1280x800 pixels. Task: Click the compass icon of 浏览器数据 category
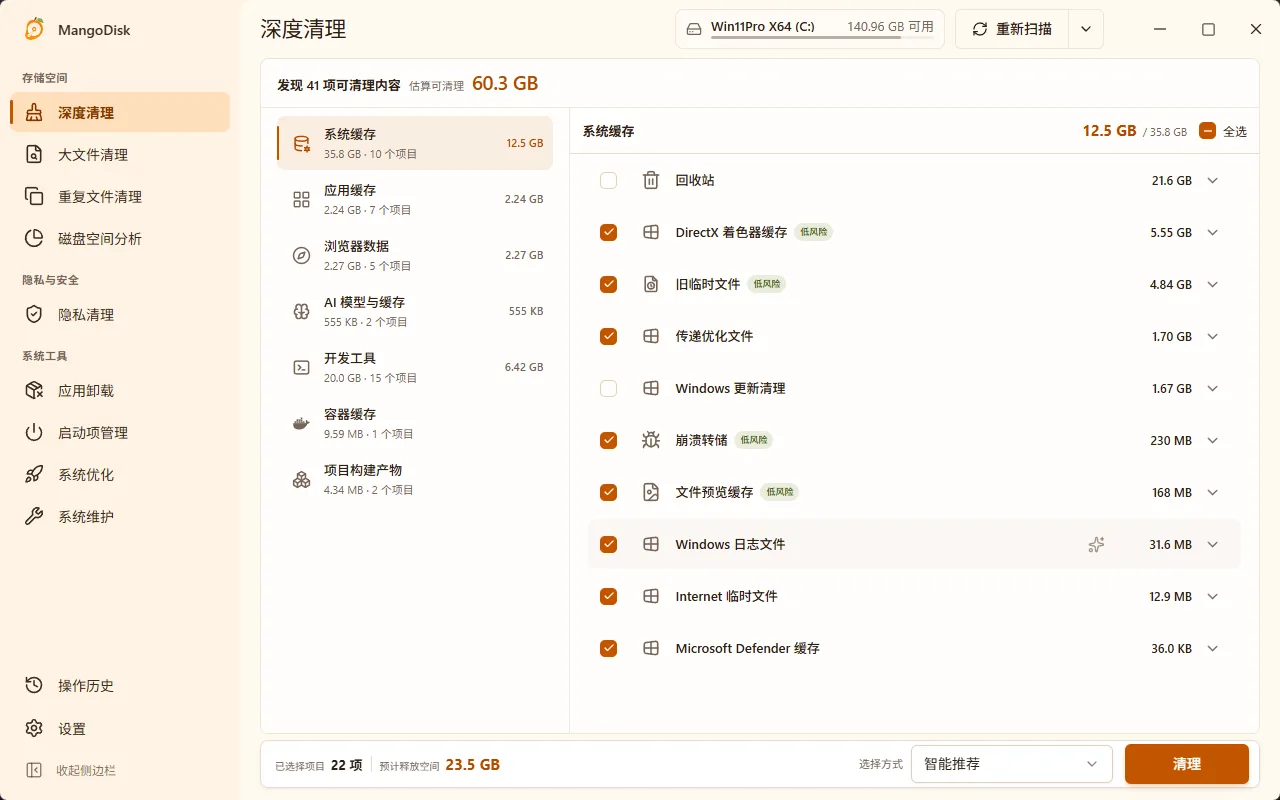tap(301, 256)
